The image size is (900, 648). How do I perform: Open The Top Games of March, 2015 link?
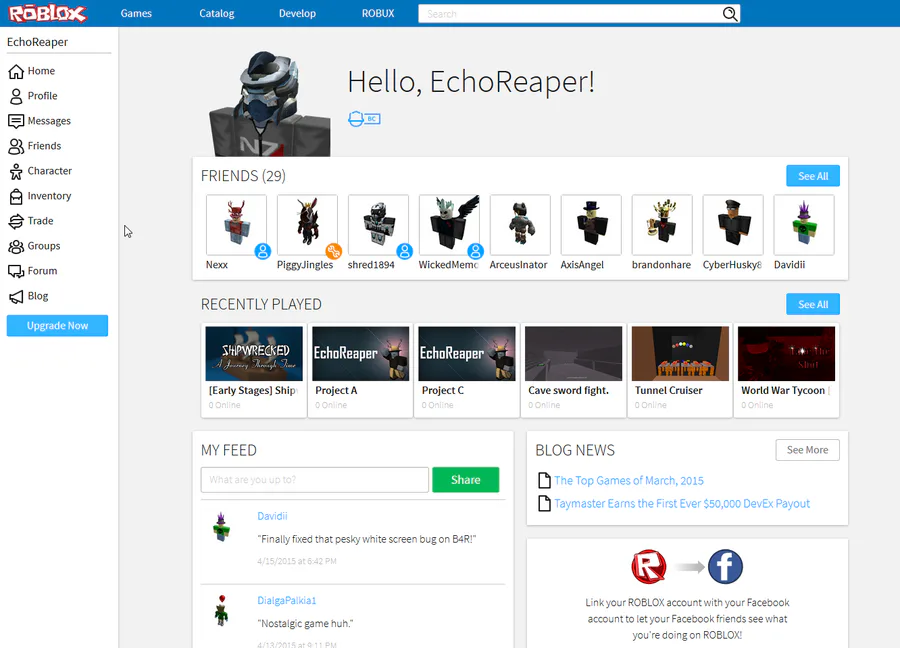[629, 480]
